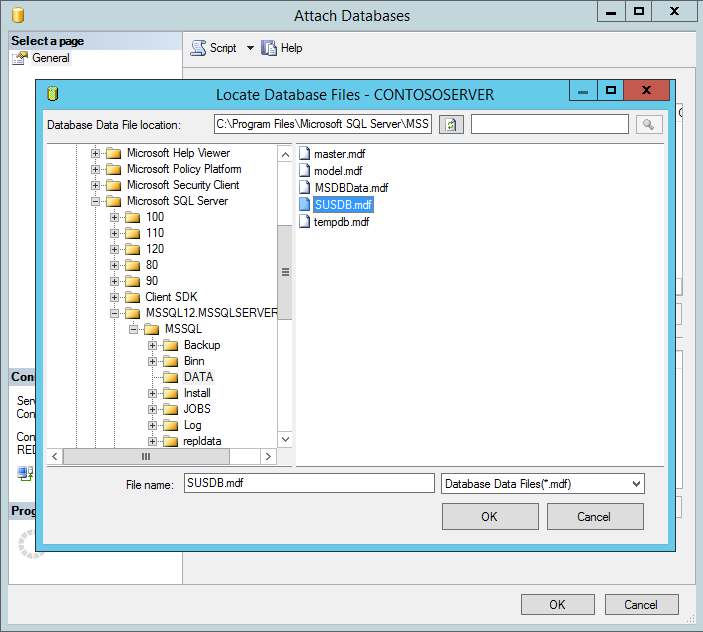This screenshot has height=632, width=703.
Task: Click the model.mdf file icon
Action: [304, 171]
